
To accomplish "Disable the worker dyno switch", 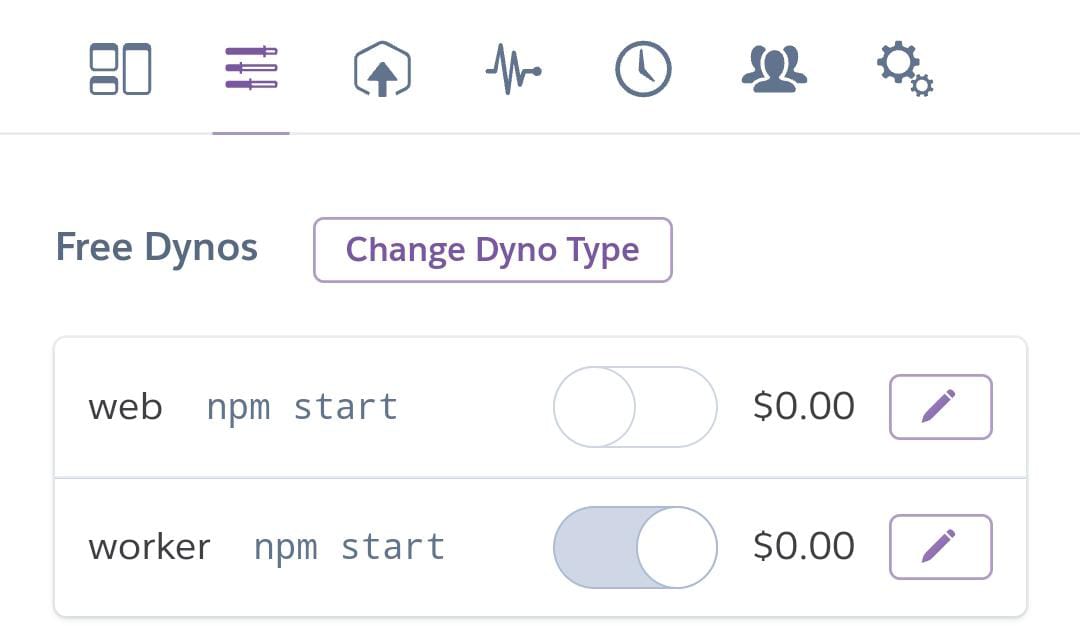I will coord(635,547).
